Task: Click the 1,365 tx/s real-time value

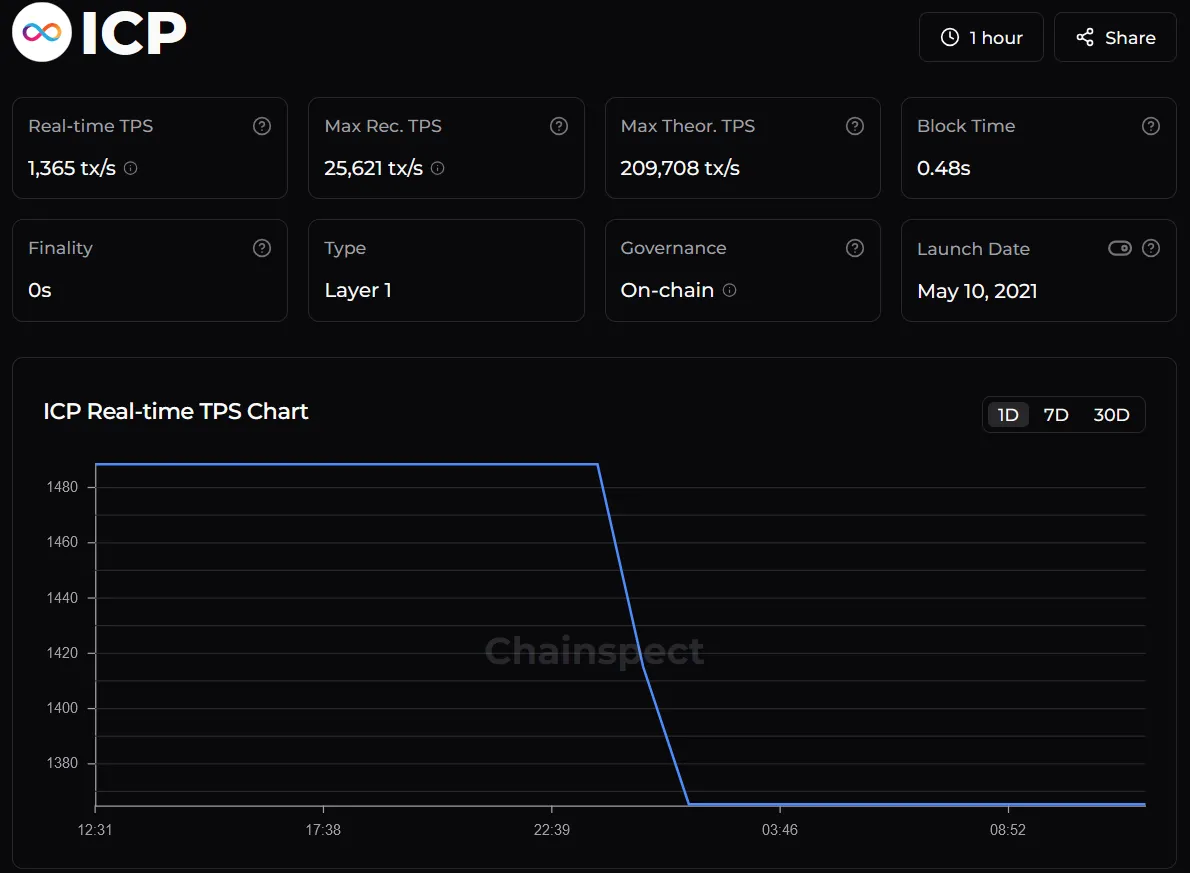Action: coord(72,168)
